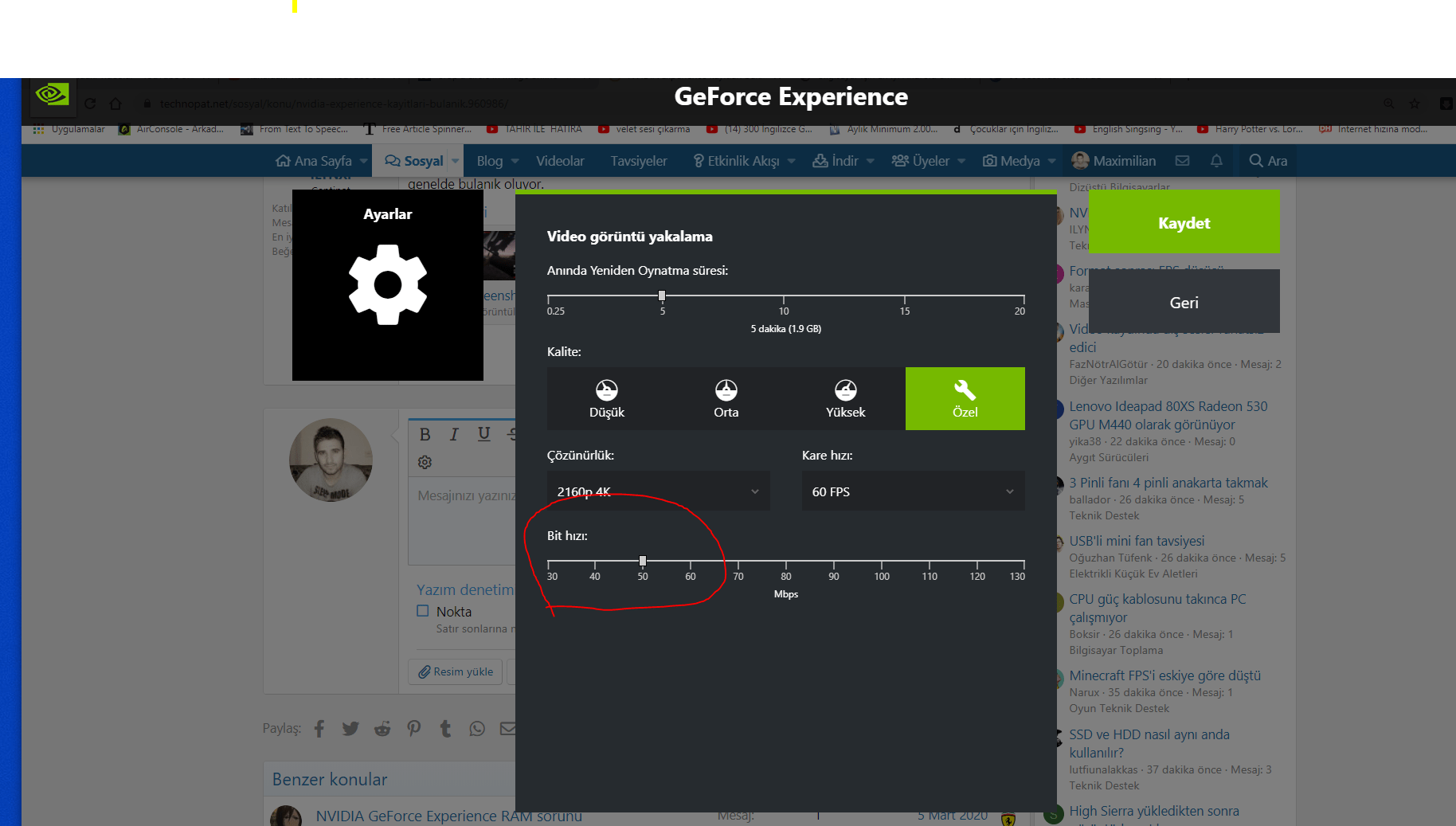1456x826 pixels.
Task: Click the browser address bar URL
Action: coord(334,104)
